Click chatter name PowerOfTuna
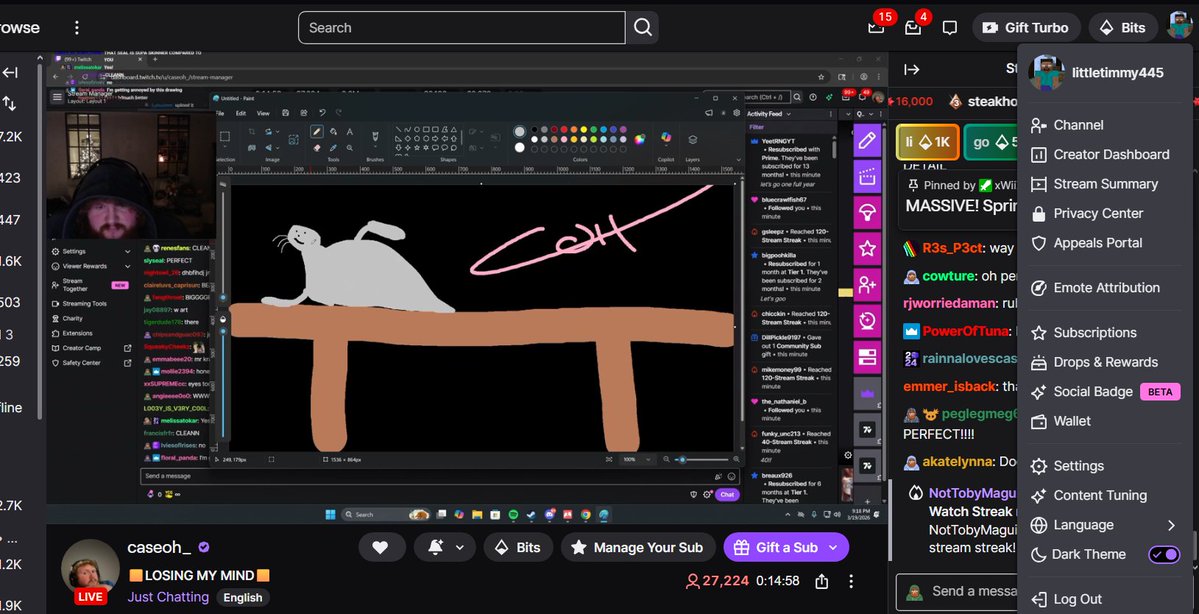 tap(965, 332)
